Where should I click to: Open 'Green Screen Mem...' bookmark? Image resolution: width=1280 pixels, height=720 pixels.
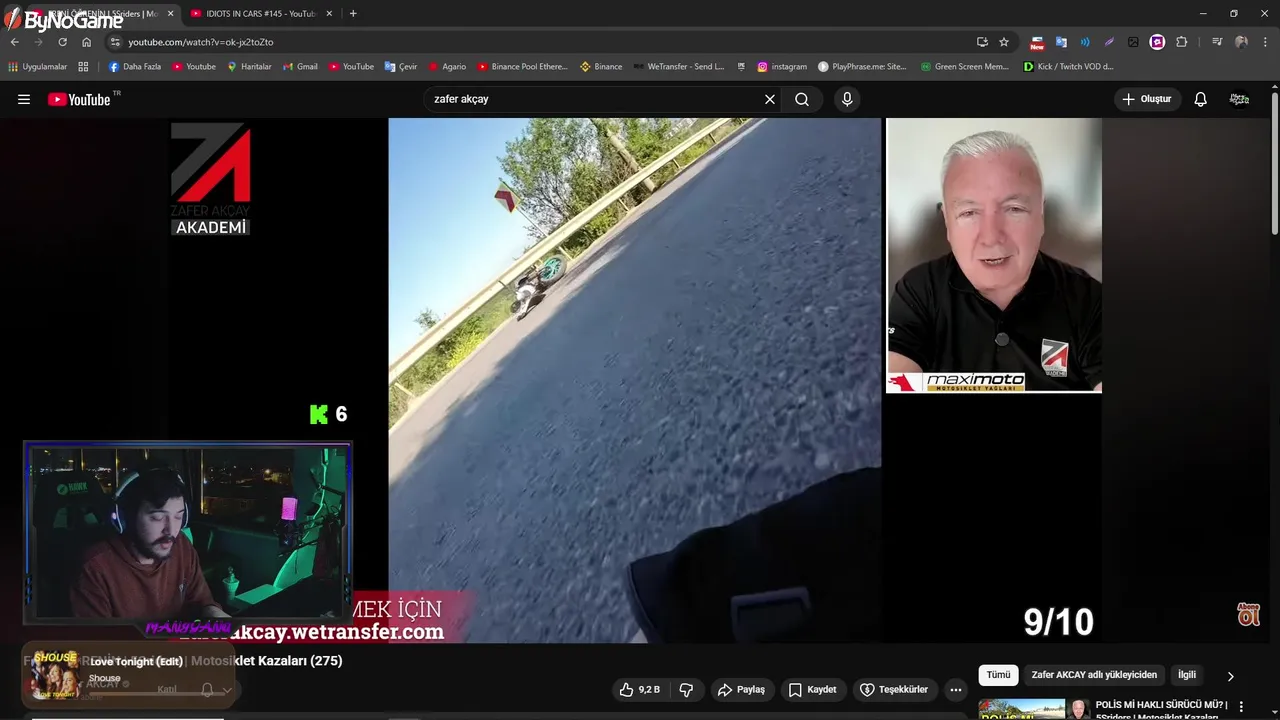pyautogui.click(x=965, y=67)
